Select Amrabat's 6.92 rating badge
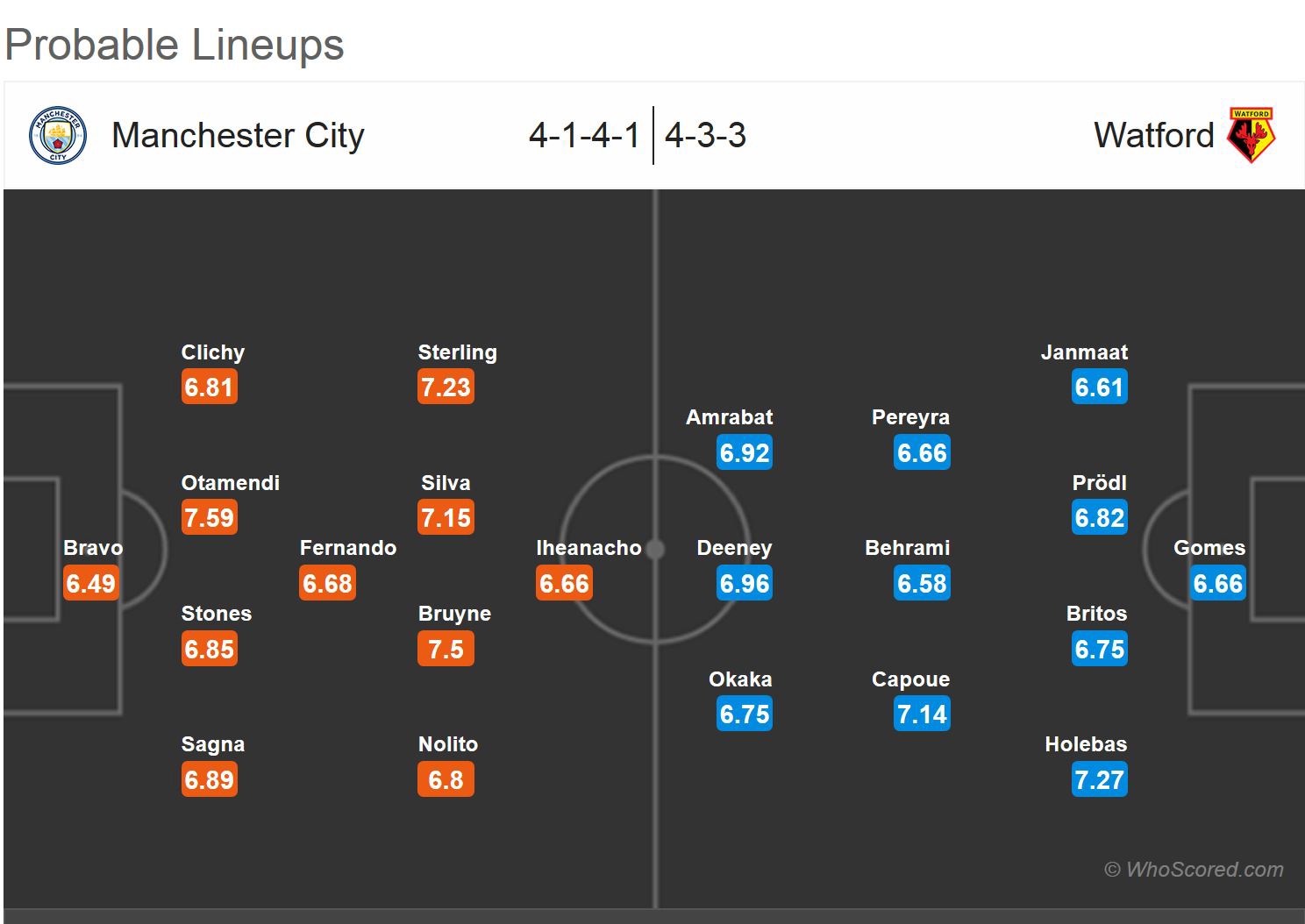 tap(745, 453)
